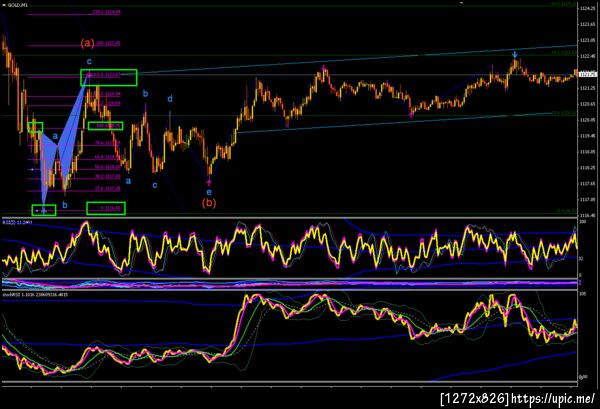Click the 38.2 Fibonacci level label
Image resolution: width=600 pixels, height=409 pixels.
(108, 176)
